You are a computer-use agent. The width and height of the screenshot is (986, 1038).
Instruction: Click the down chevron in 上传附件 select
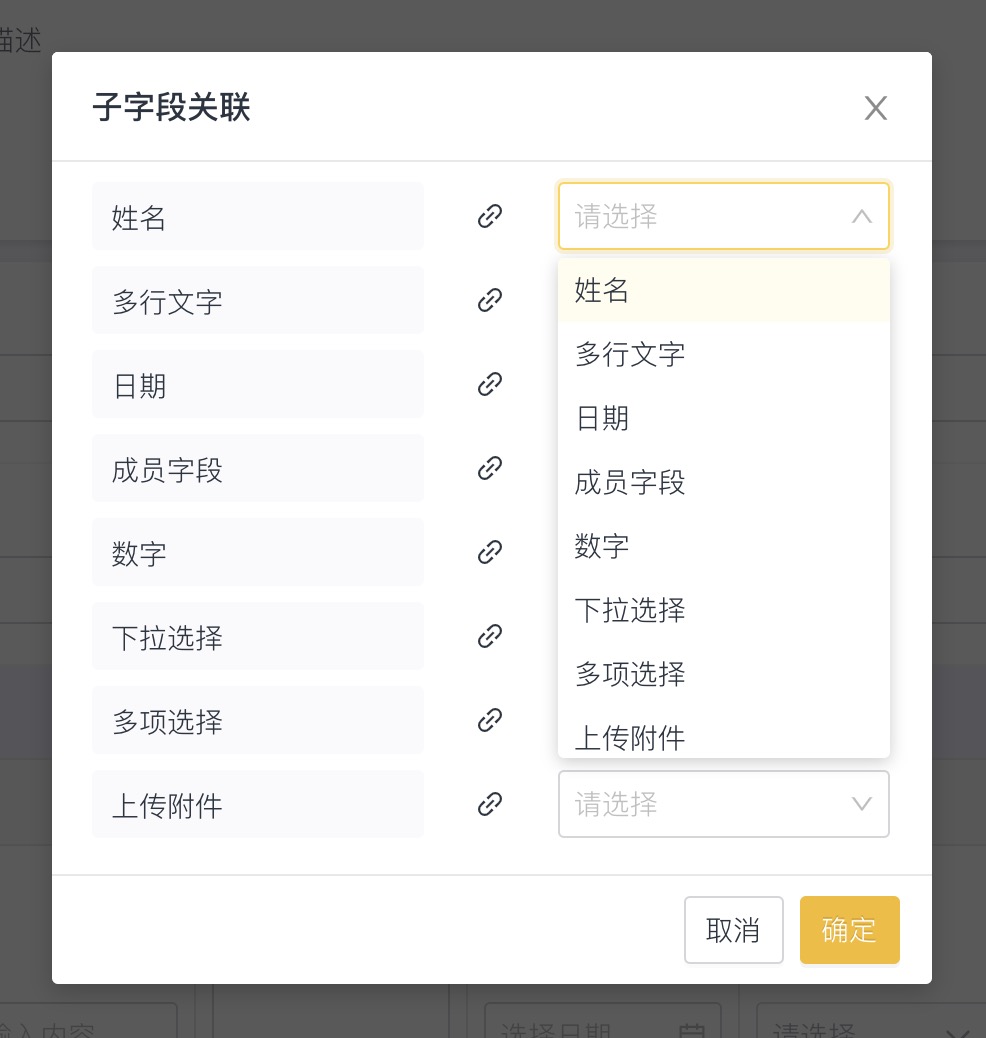tap(861, 804)
